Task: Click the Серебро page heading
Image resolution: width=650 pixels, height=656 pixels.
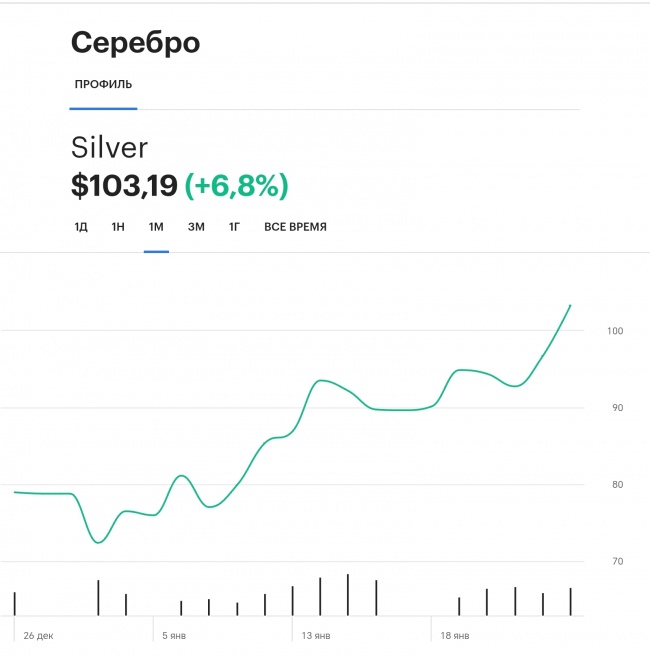Action: point(135,43)
